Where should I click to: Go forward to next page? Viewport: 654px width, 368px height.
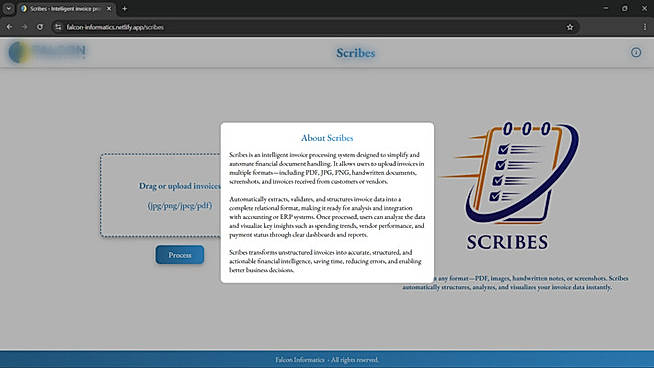click(24, 27)
